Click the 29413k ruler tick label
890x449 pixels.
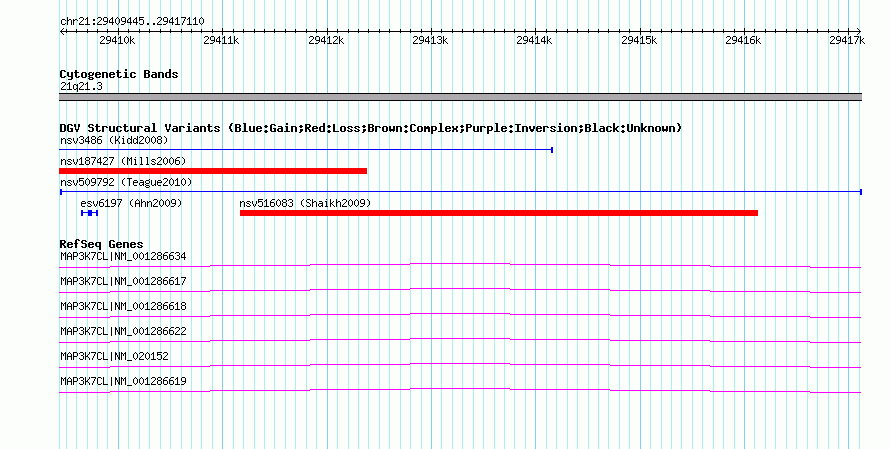click(430, 40)
